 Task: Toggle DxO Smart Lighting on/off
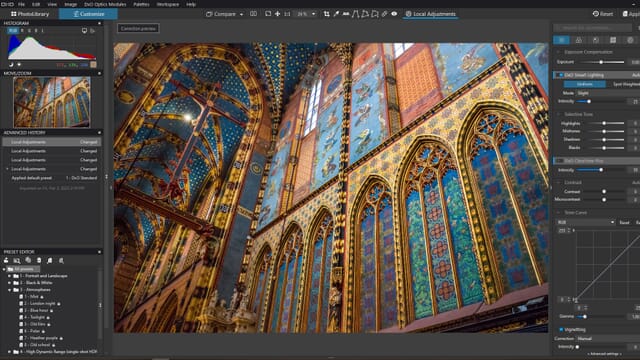pyautogui.click(x=560, y=75)
